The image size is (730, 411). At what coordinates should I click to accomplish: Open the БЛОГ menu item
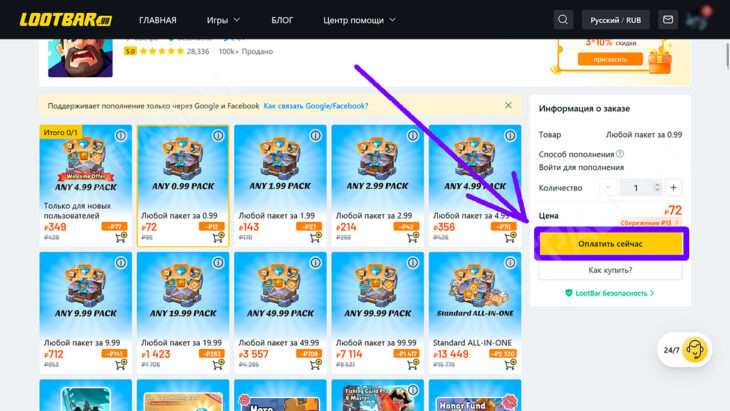click(282, 20)
